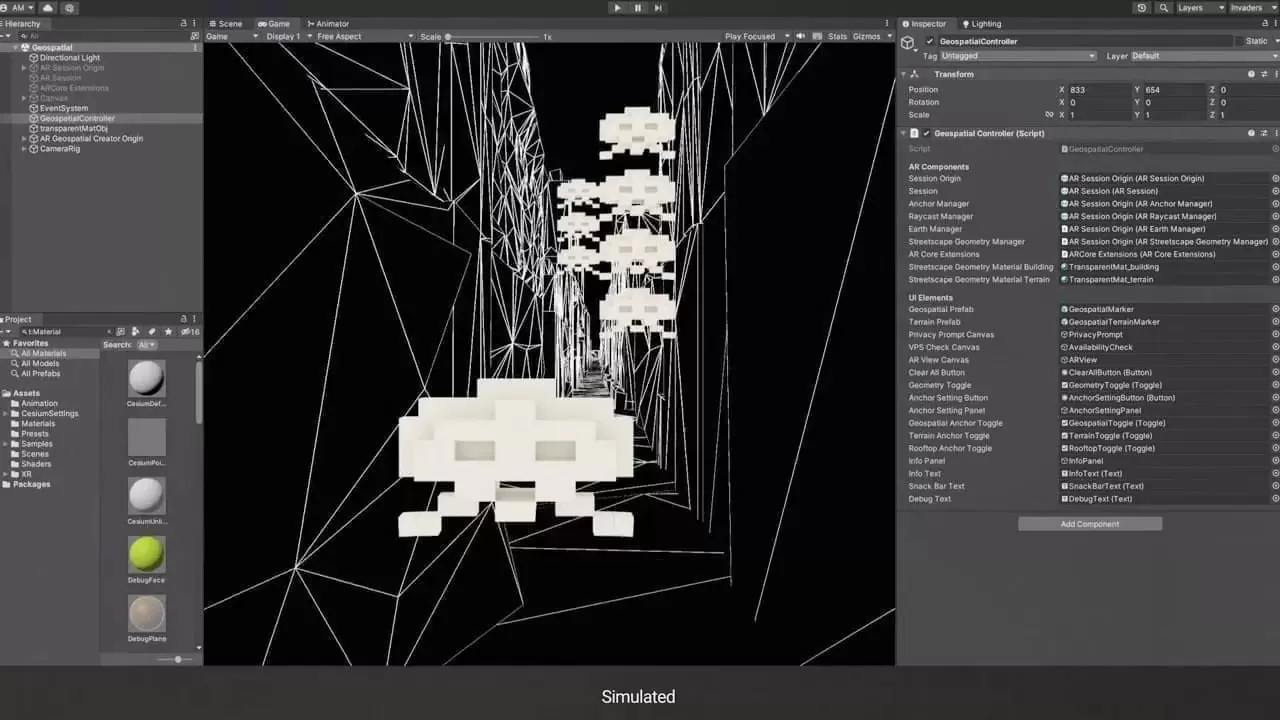Viewport: 1280px width, 720px height.
Task: Switch to the Scene tab
Action: pos(226,23)
